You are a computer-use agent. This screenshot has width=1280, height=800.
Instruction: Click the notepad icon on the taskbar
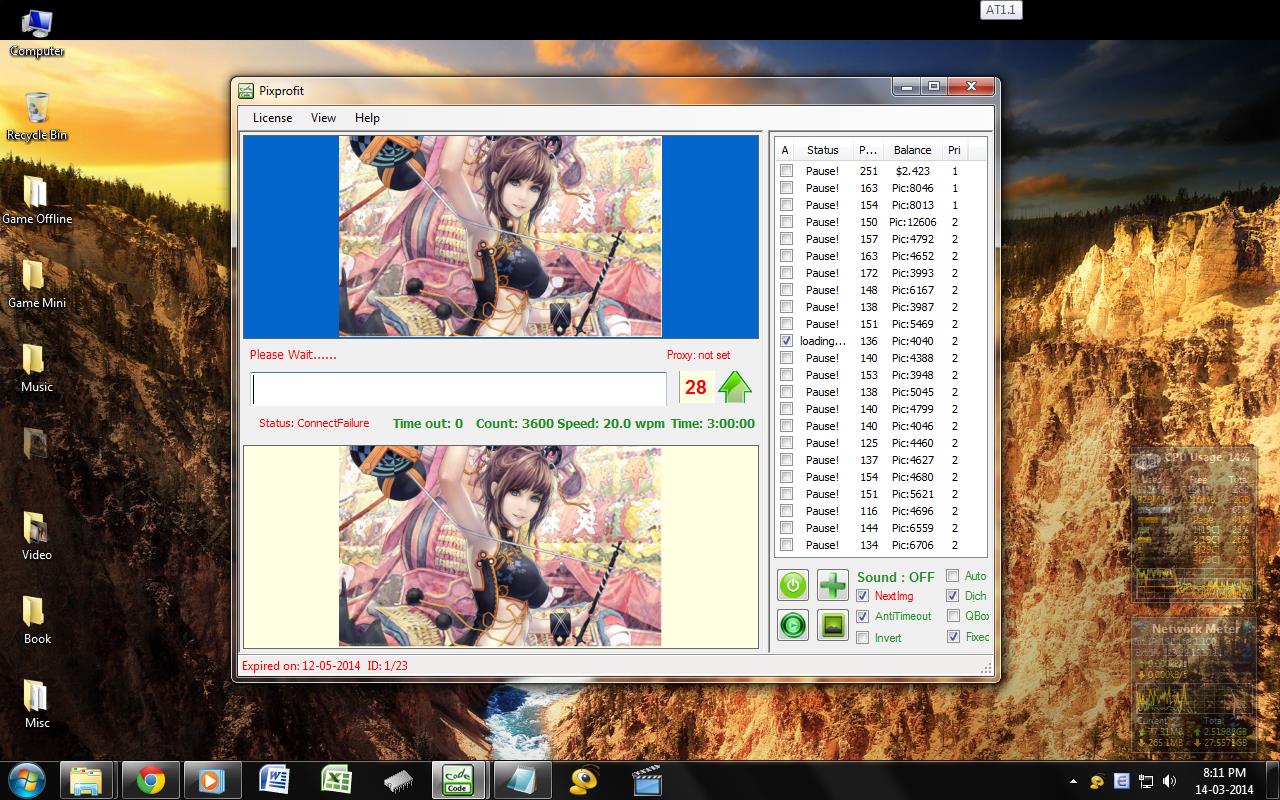point(521,780)
